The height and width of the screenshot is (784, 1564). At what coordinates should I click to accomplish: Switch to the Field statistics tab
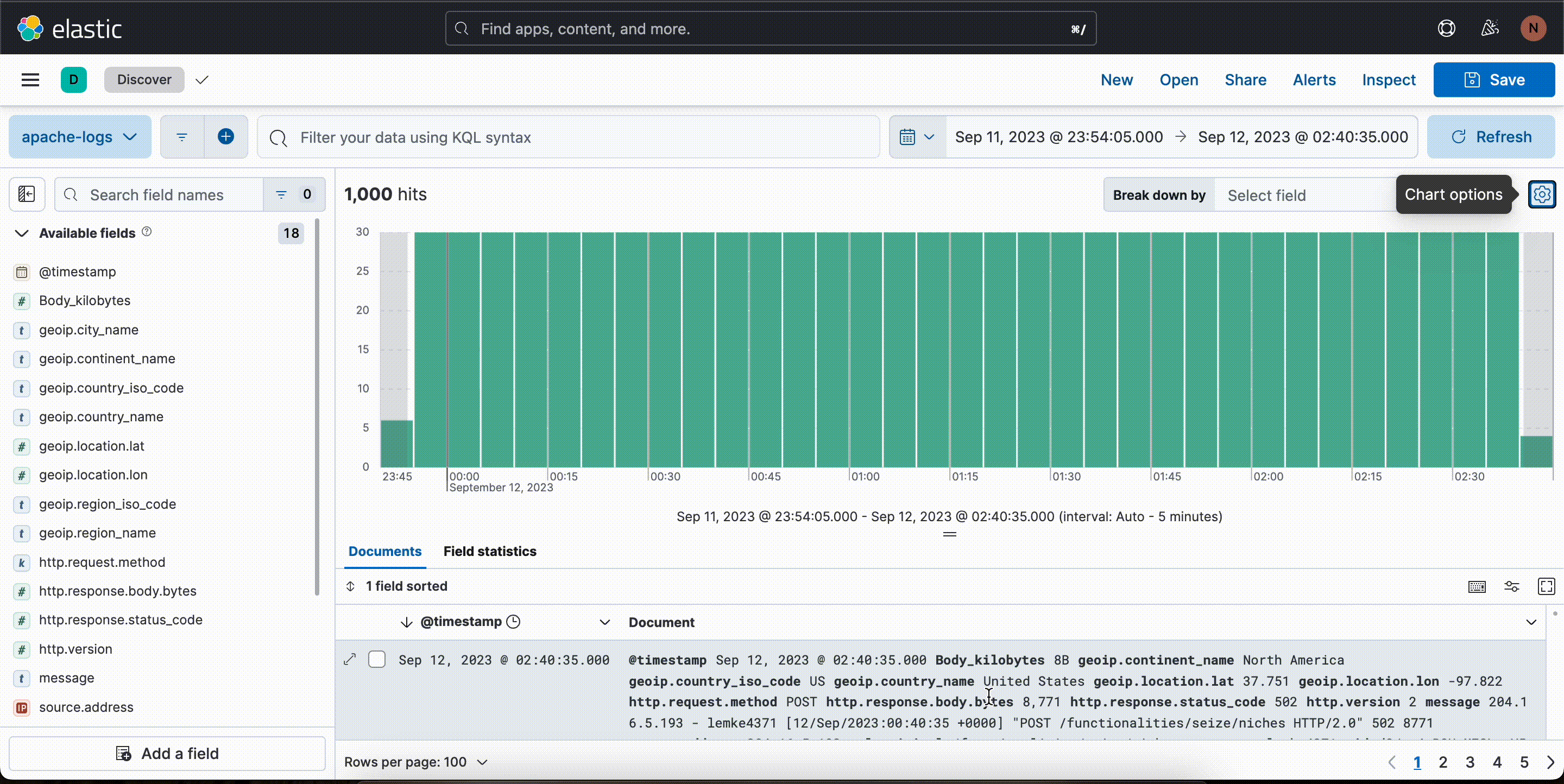click(489, 552)
